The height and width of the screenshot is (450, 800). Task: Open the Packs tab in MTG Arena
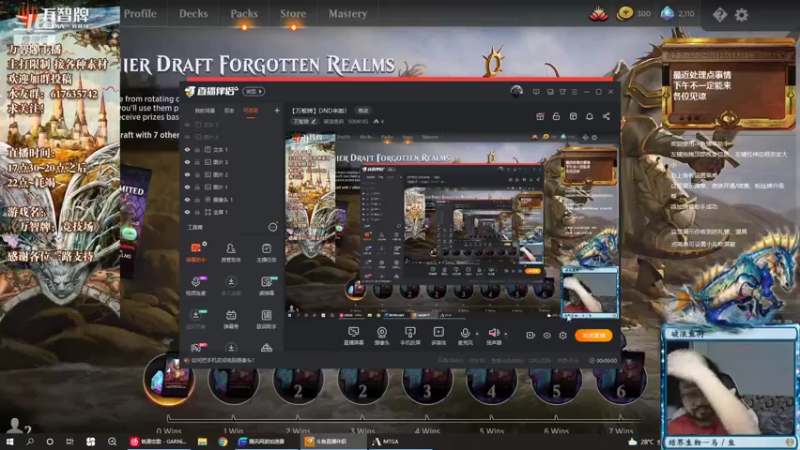click(244, 14)
